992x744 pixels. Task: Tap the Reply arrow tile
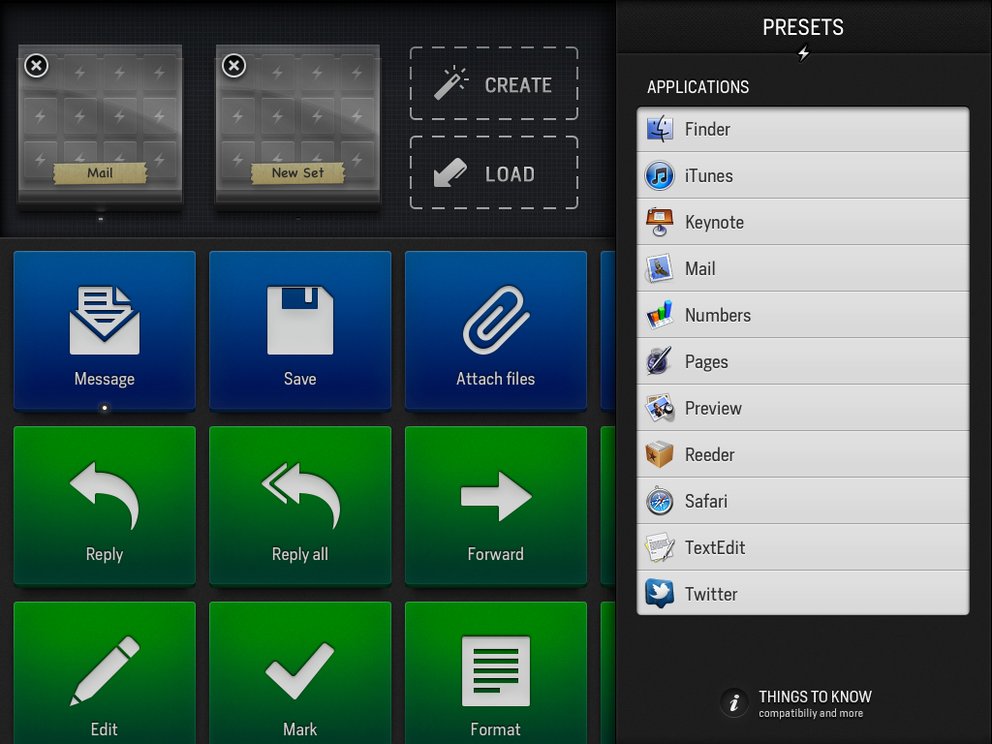pyautogui.click(x=104, y=506)
